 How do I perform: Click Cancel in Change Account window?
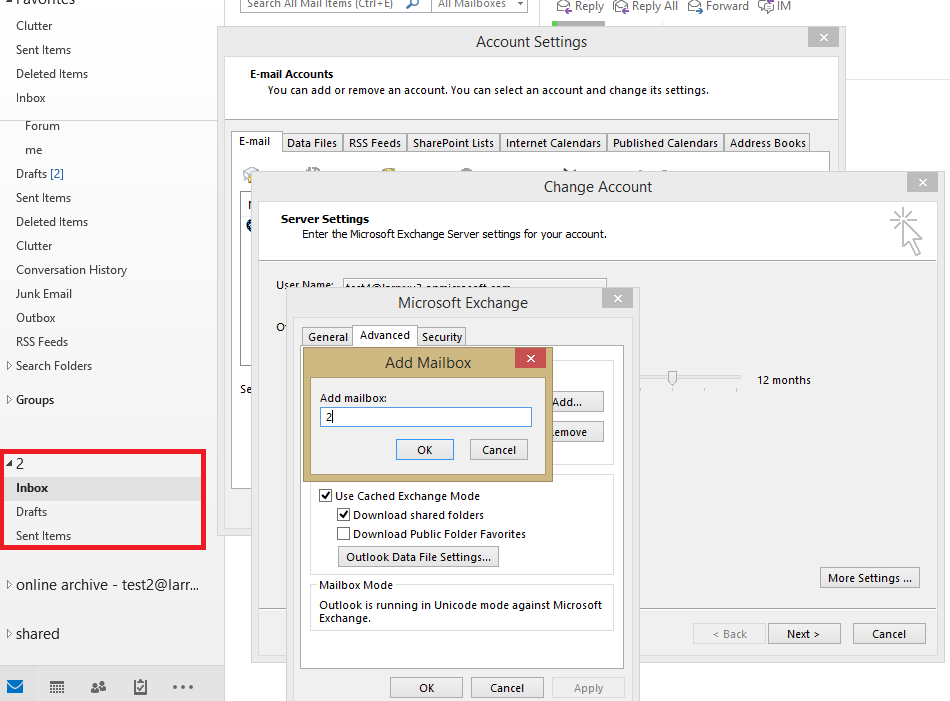click(889, 634)
